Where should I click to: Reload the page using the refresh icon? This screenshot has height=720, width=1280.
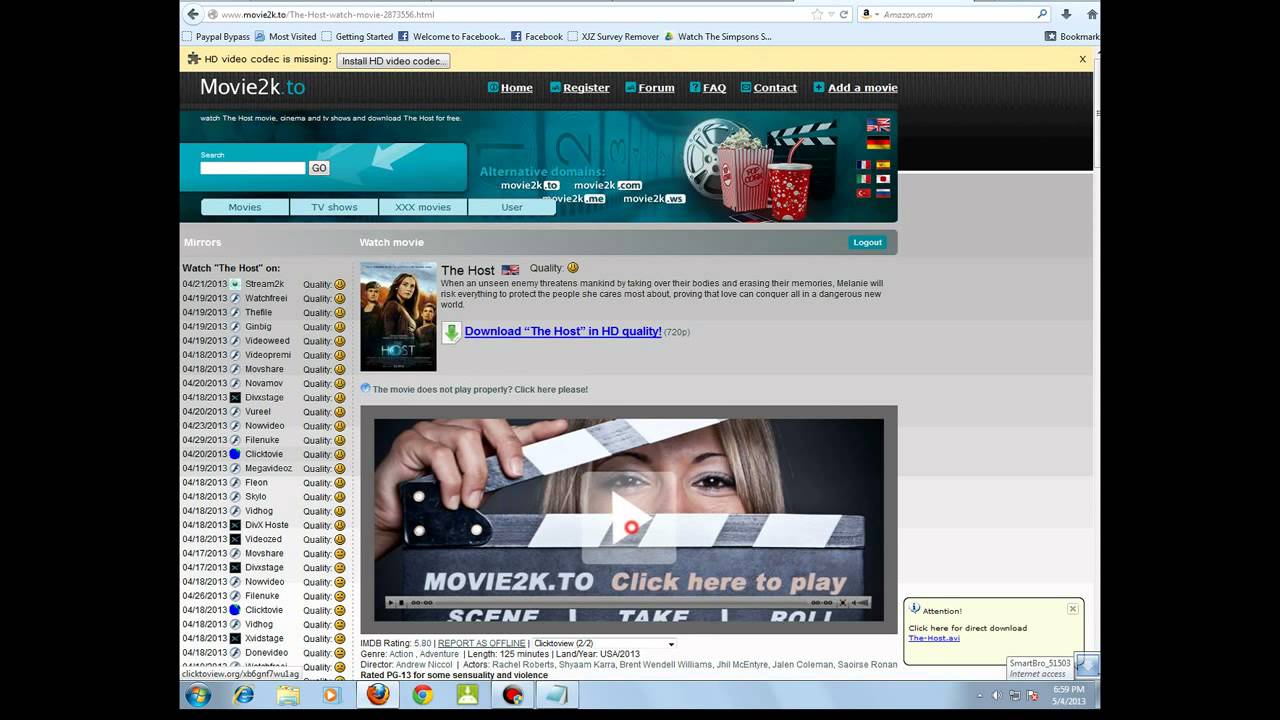tap(844, 14)
